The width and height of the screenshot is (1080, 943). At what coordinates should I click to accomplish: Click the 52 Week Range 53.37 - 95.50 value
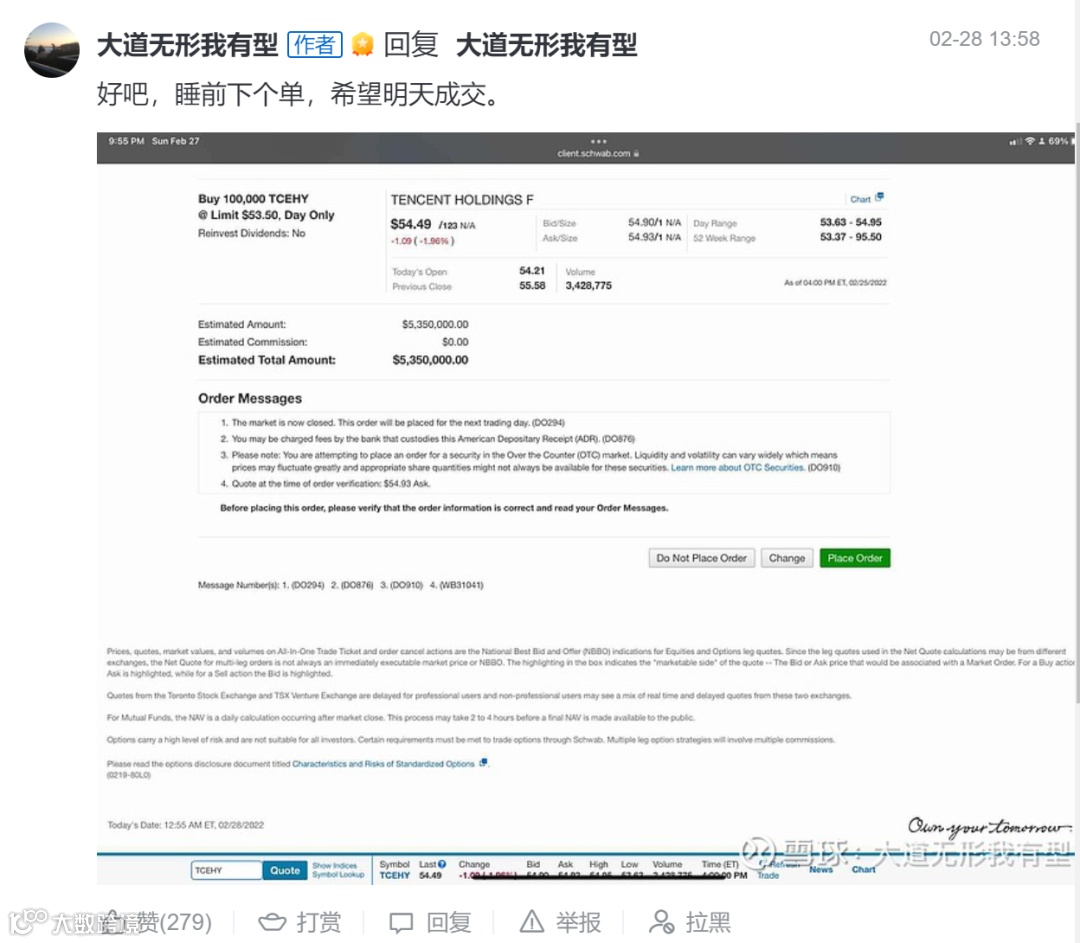tap(851, 237)
